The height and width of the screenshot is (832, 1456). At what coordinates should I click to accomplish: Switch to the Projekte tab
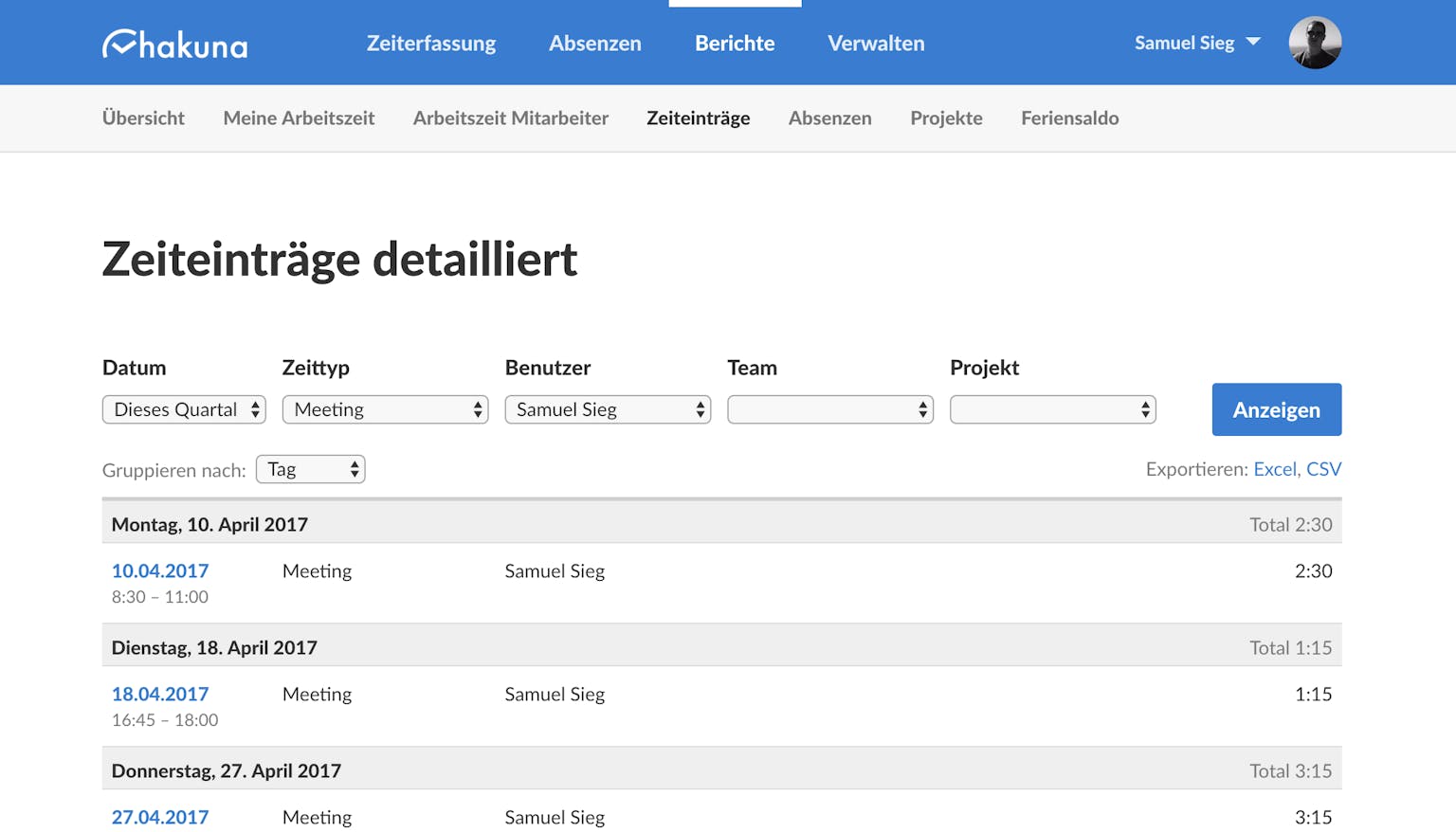click(x=946, y=118)
